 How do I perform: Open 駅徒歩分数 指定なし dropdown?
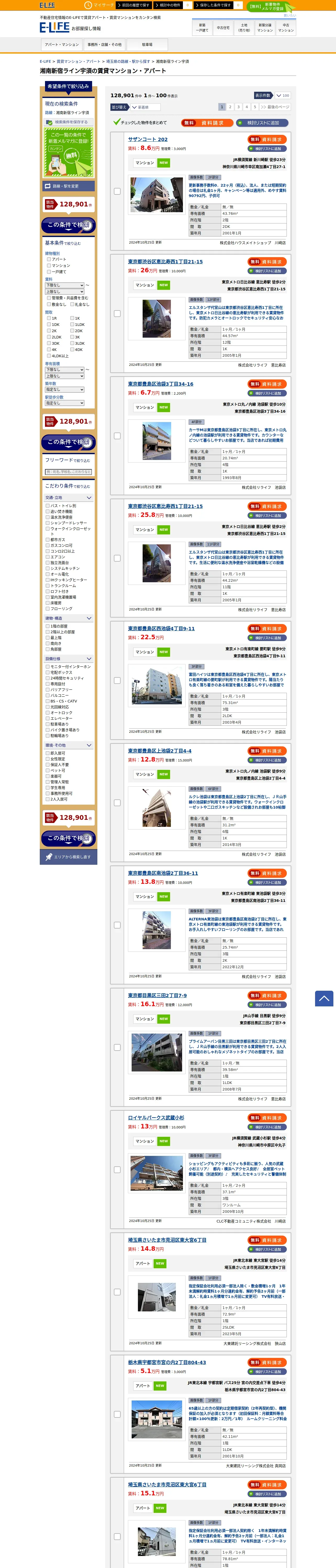(65, 403)
